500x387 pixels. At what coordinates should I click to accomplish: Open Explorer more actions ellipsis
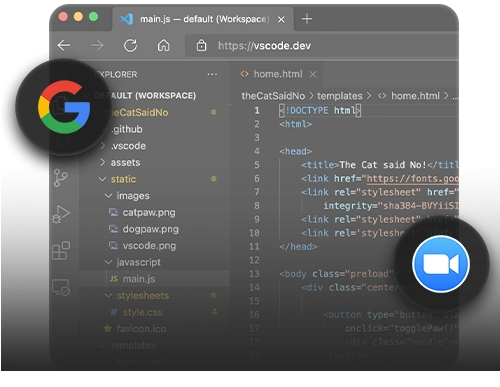[x=212, y=74]
